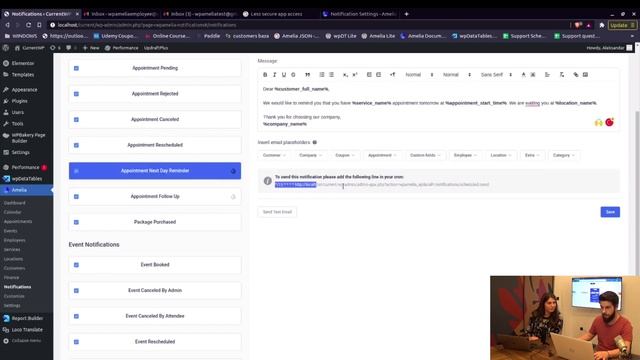The width and height of the screenshot is (640, 360).
Task: Toggle the Appointment Follow Up checkbox
Action: pos(76,197)
